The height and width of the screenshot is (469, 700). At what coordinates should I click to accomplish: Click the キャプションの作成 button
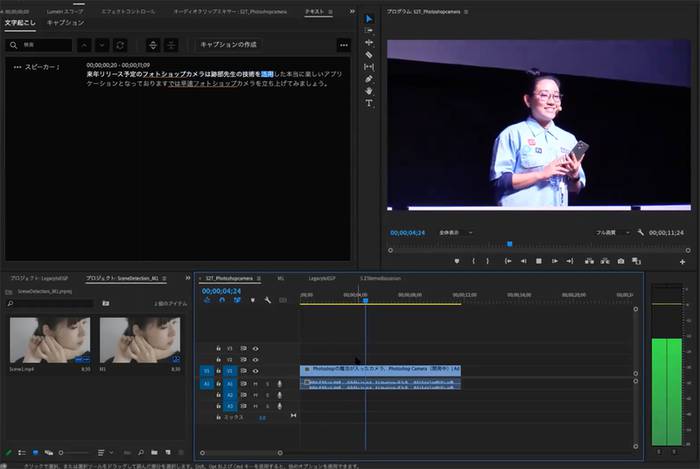tap(228, 45)
